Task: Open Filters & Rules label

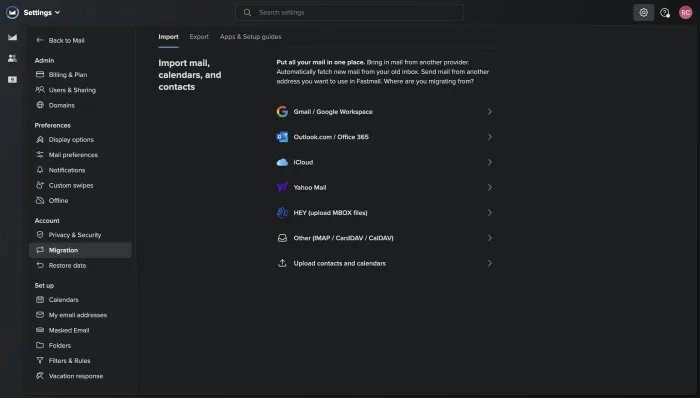Action: pos(70,361)
